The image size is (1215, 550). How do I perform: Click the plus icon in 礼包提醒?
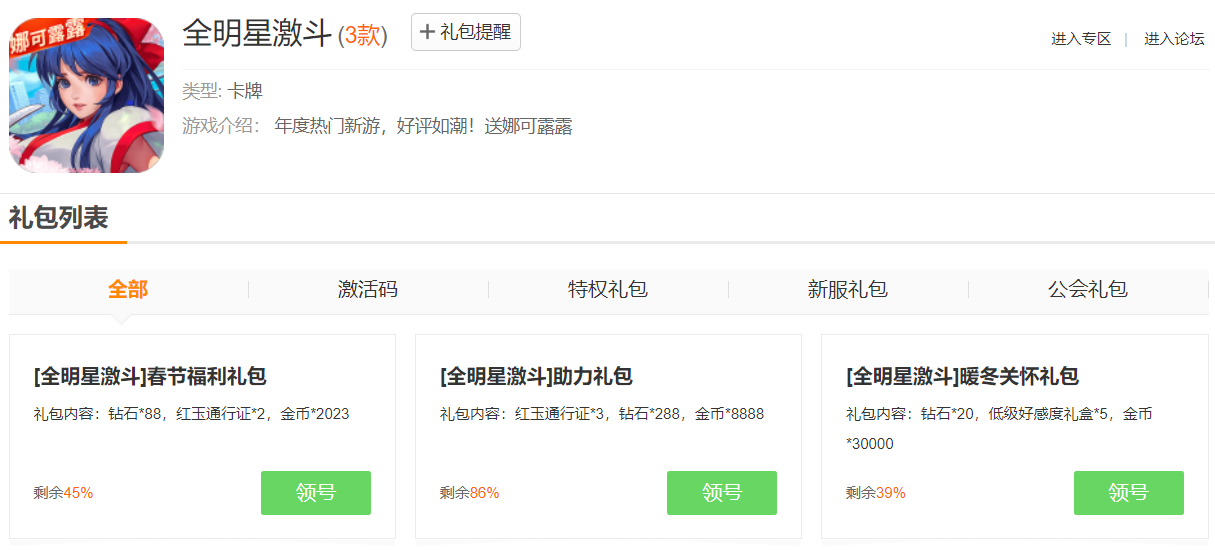coord(427,32)
